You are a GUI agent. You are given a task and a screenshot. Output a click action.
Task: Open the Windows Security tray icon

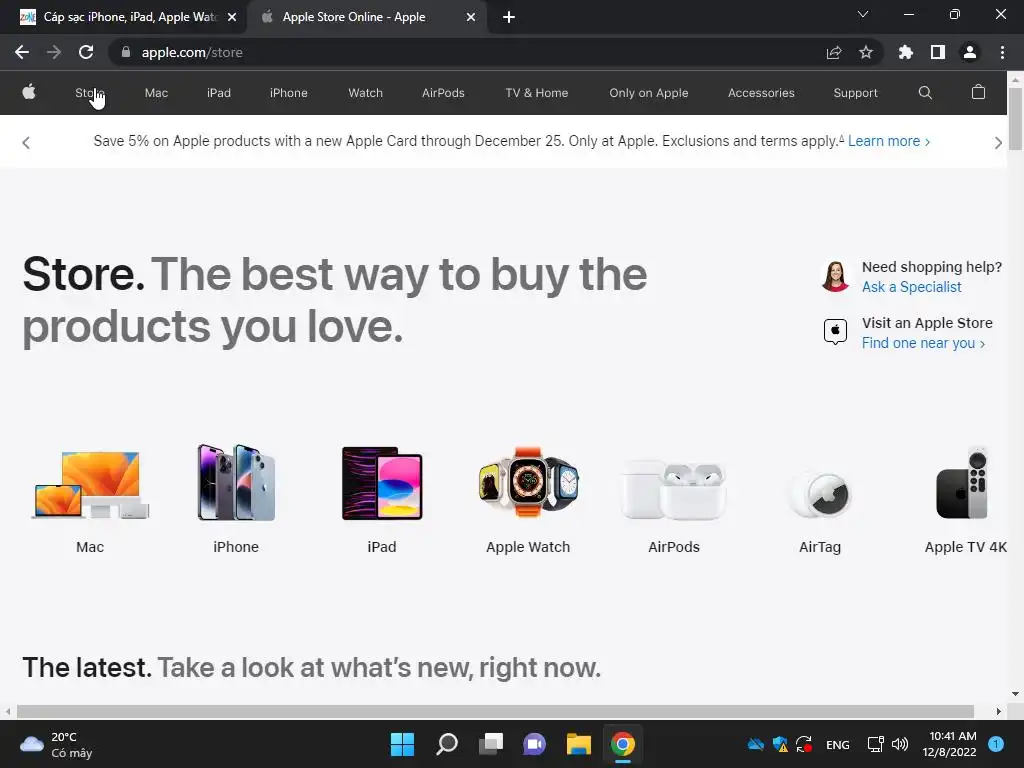point(780,744)
